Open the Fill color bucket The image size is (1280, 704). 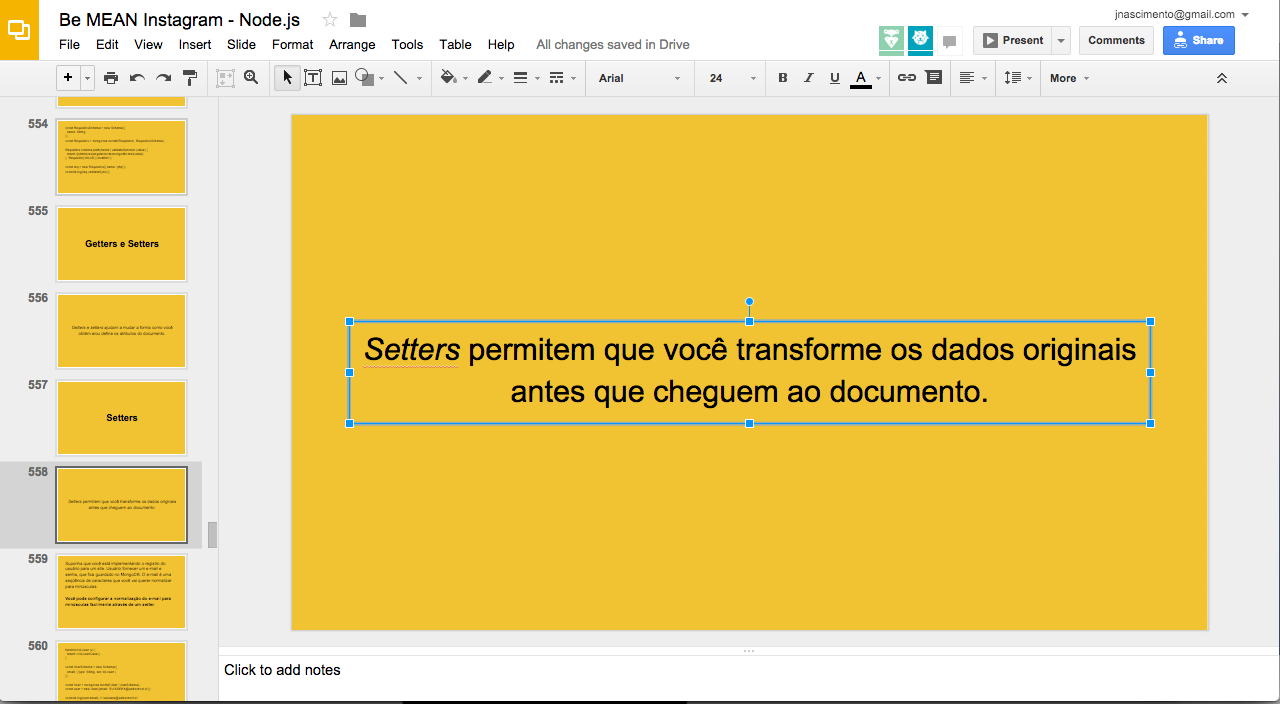(x=449, y=78)
